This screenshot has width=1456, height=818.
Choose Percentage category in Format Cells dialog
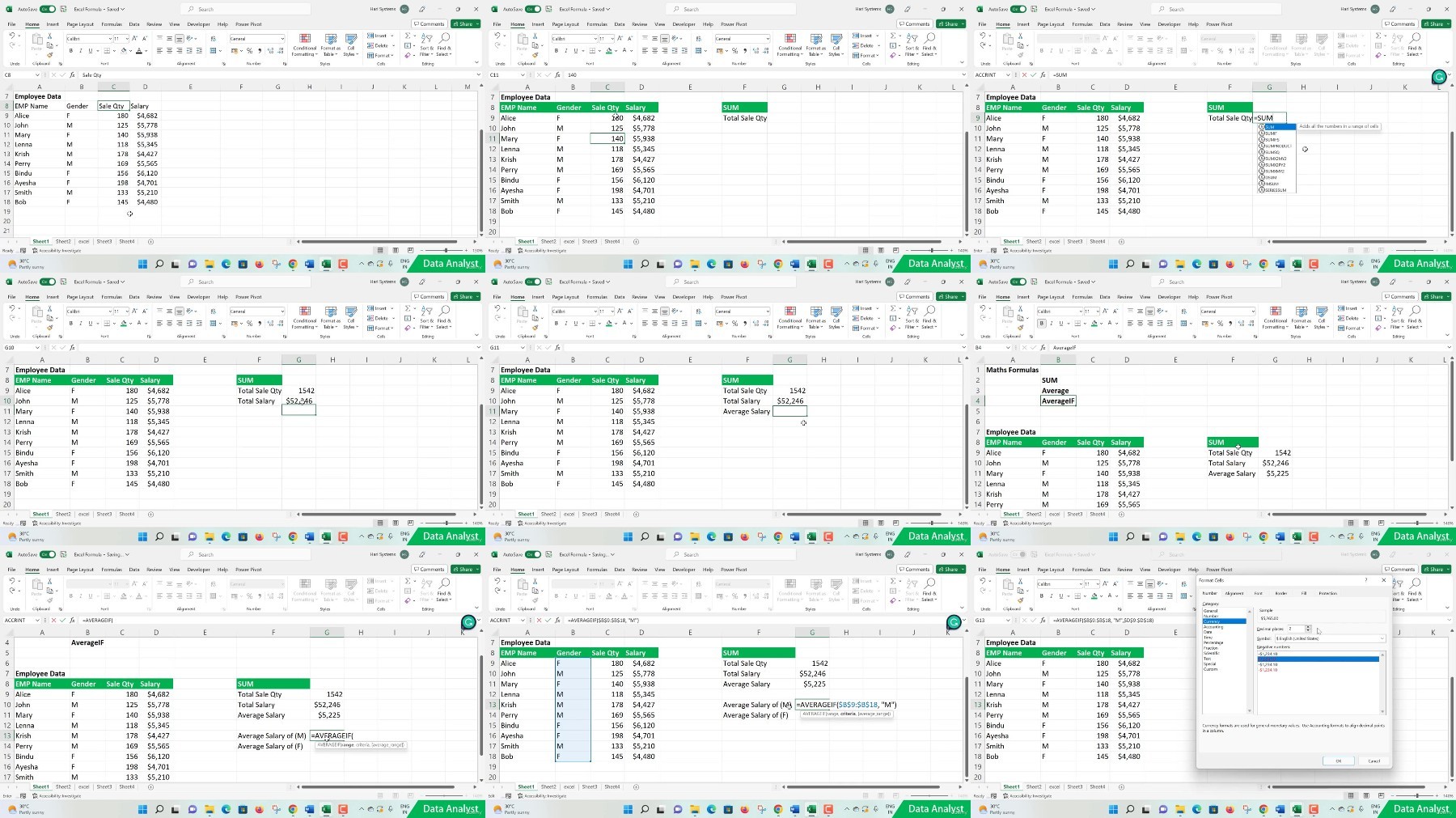click(x=1213, y=642)
